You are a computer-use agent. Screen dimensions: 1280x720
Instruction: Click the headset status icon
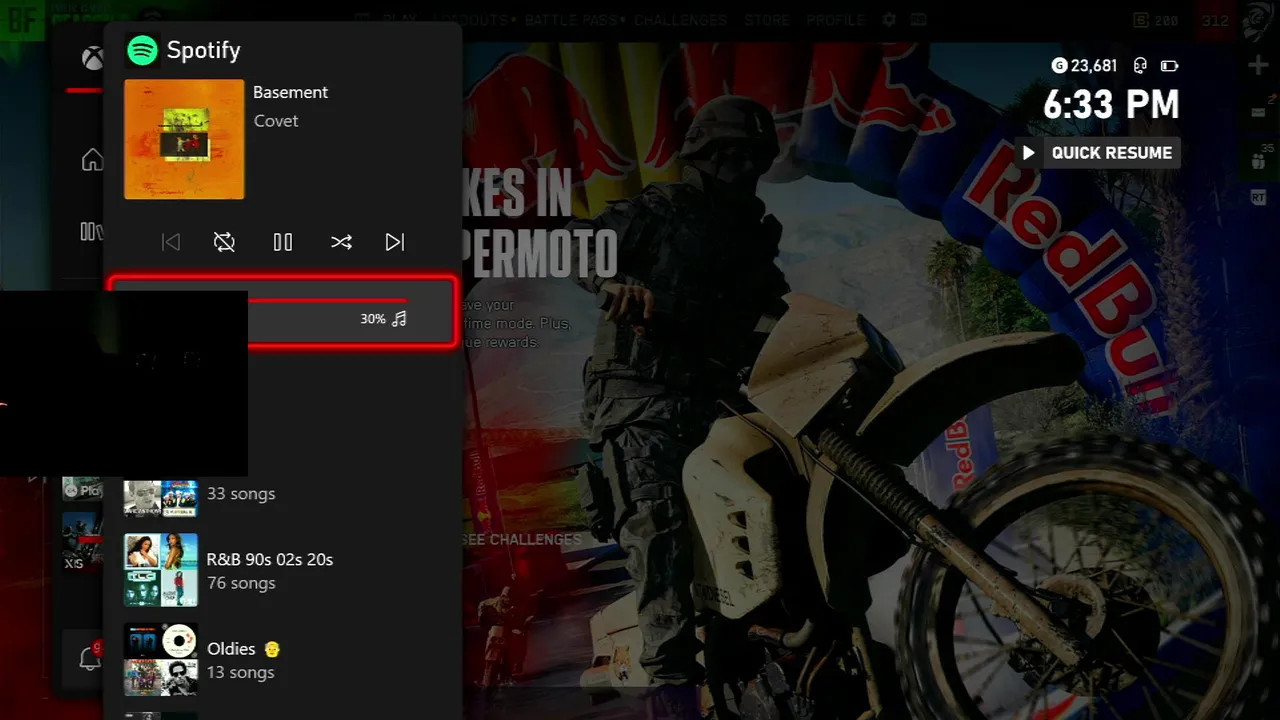click(x=1140, y=66)
